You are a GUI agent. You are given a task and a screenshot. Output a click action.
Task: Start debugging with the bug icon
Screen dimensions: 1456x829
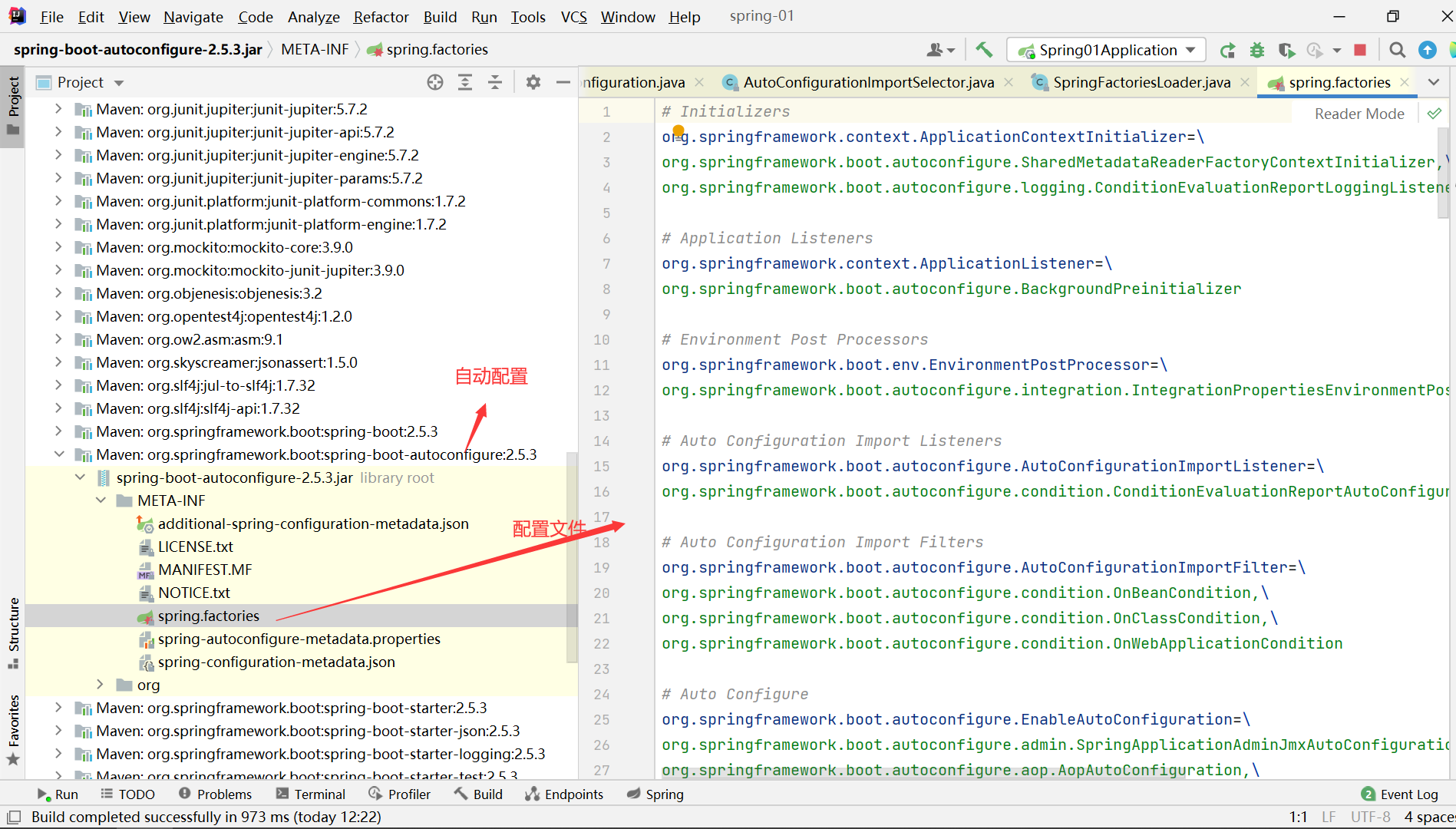[1256, 50]
